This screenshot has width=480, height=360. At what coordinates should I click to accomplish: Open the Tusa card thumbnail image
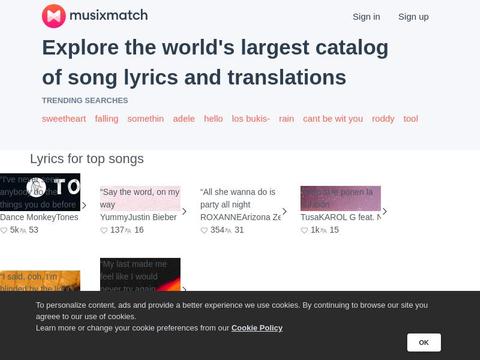click(340, 198)
